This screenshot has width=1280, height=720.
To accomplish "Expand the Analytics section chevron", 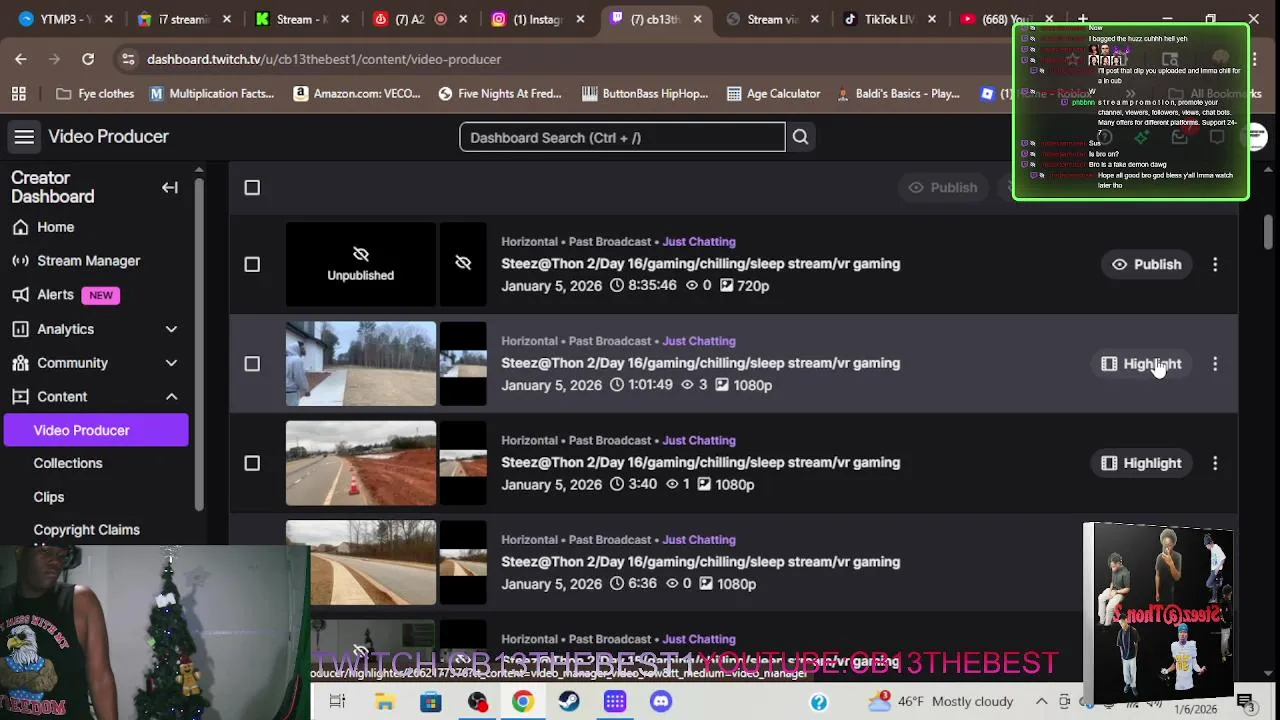I will [x=171, y=329].
